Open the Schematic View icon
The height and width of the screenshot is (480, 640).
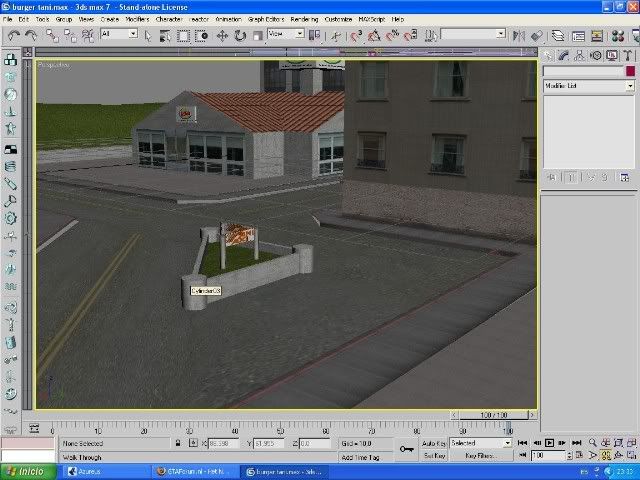pos(597,36)
